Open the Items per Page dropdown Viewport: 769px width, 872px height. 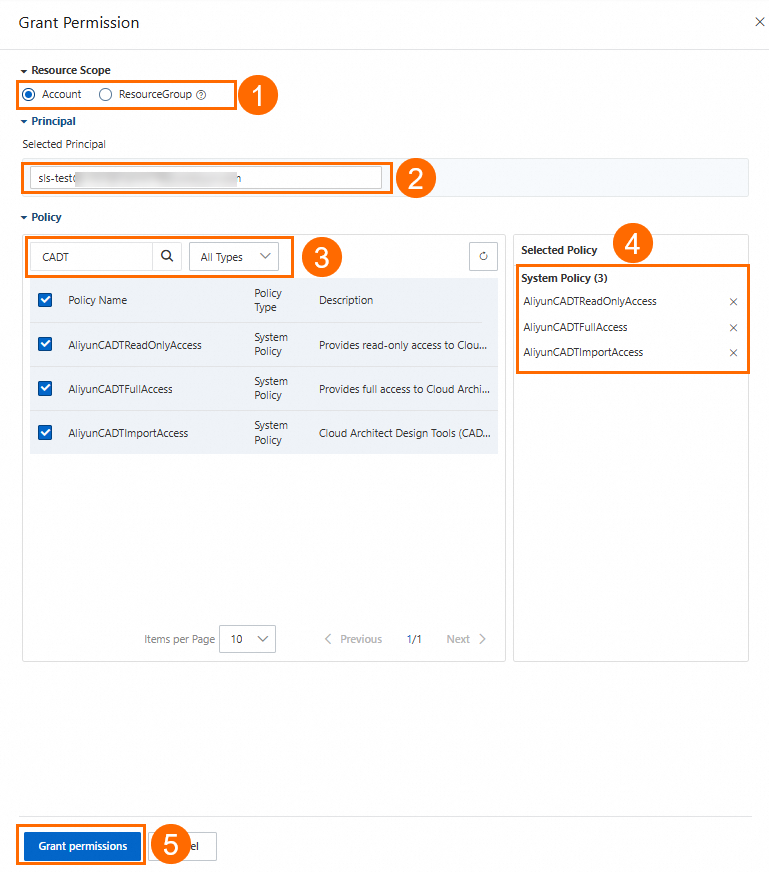[x=247, y=639]
